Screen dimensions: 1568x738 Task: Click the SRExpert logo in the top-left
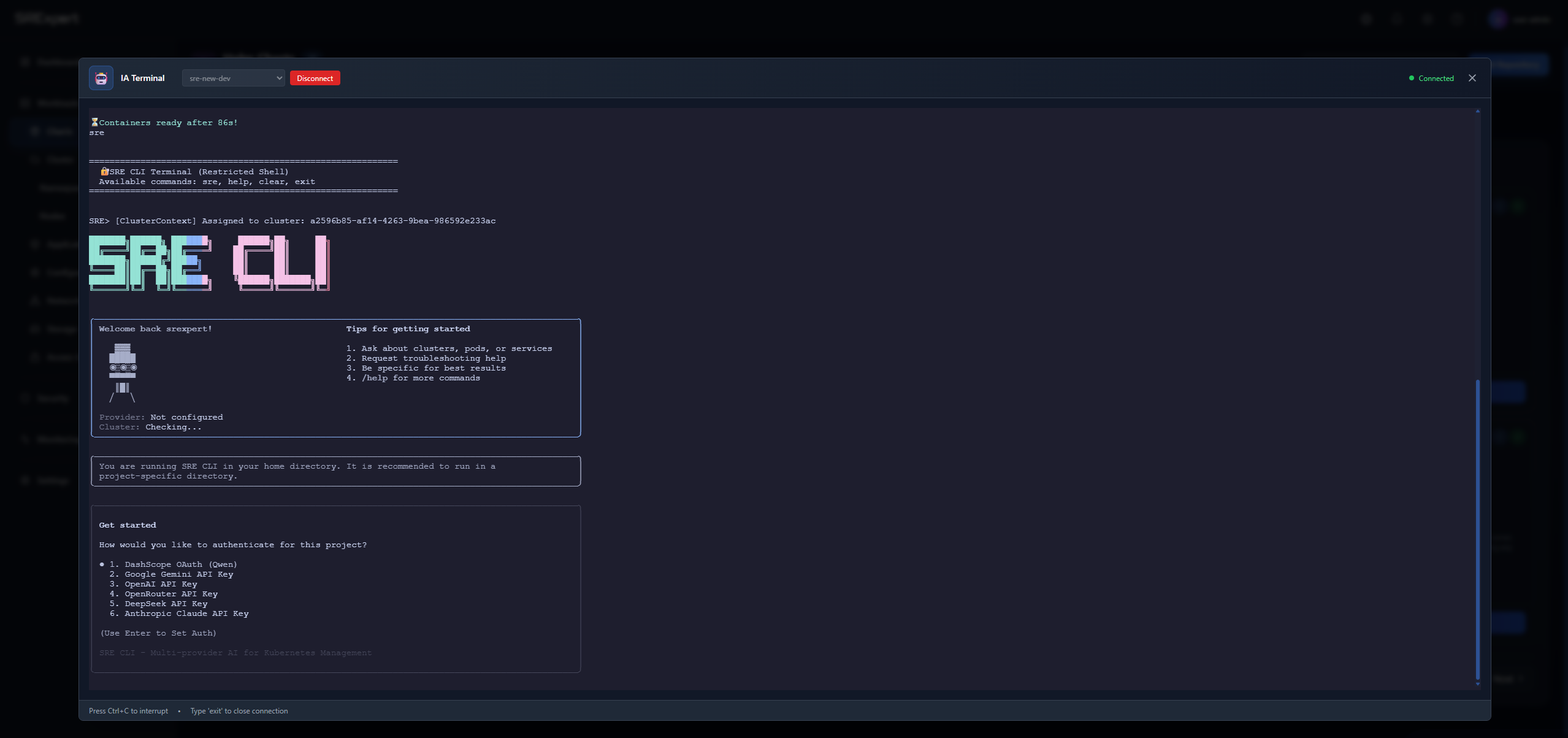47,18
